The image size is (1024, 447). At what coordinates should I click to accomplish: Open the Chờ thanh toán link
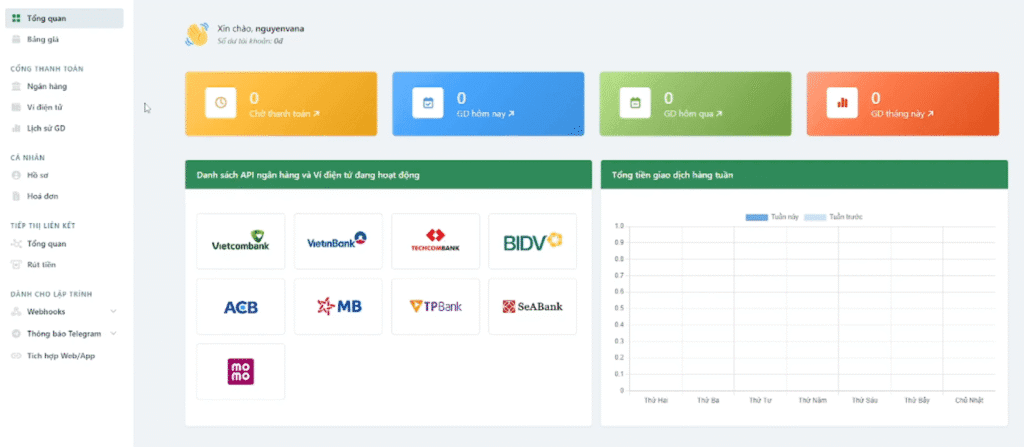pos(284,114)
